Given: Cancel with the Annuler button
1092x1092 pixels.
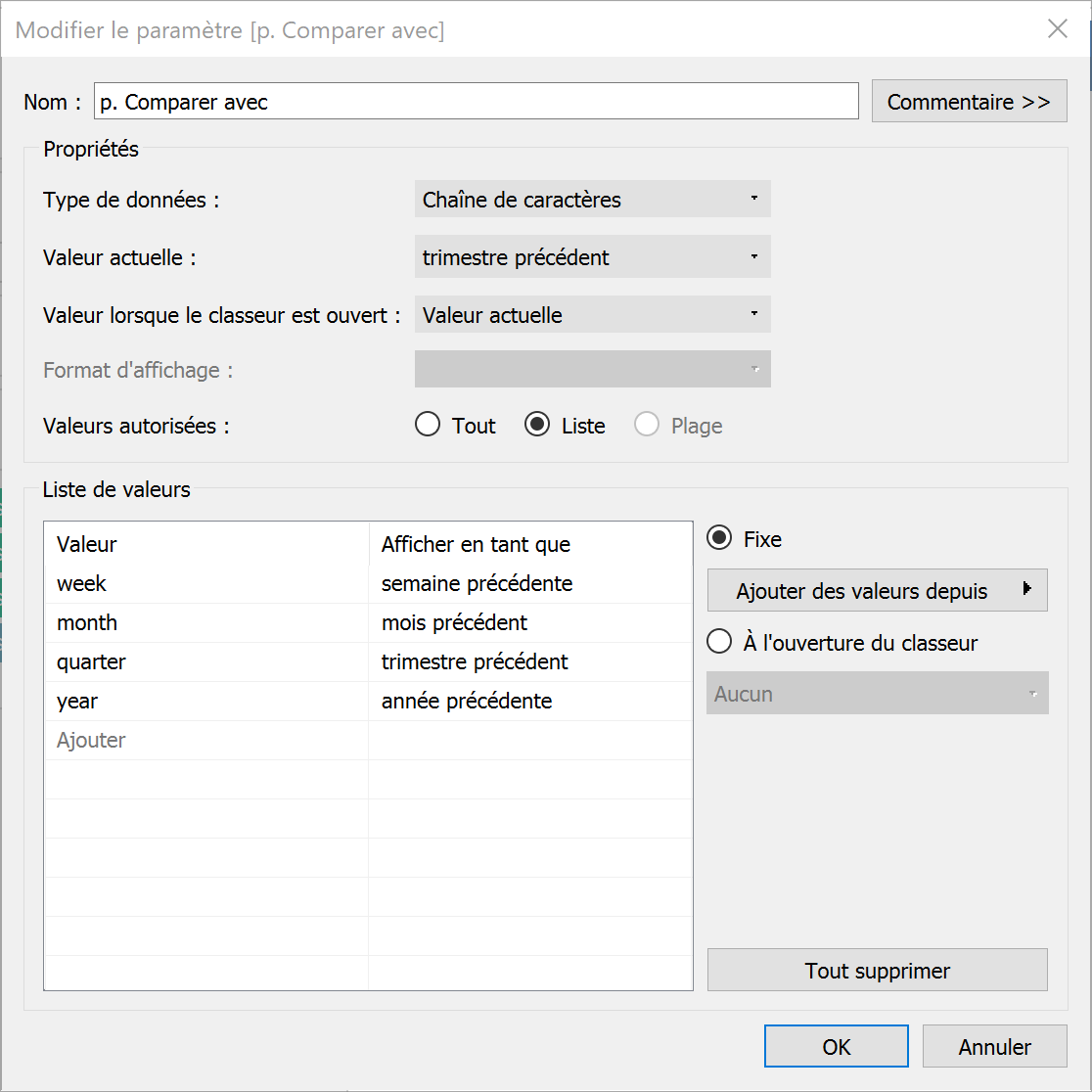Looking at the screenshot, I should pyautogui.click(x=994, y=1046).
